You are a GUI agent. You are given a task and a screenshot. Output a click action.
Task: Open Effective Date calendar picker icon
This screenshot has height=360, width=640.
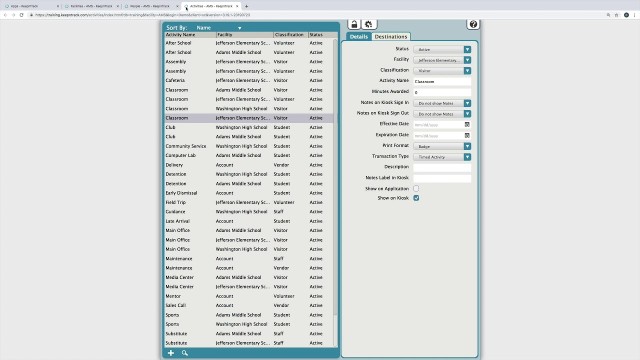pyautogui.click(x=467, y=124)
